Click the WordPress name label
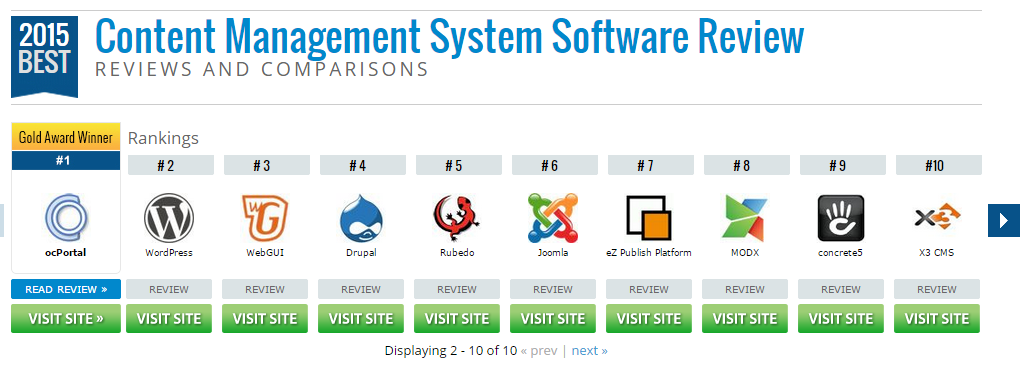The height and width of the screenshot is (379, 1033). click(x=169, y=252)
